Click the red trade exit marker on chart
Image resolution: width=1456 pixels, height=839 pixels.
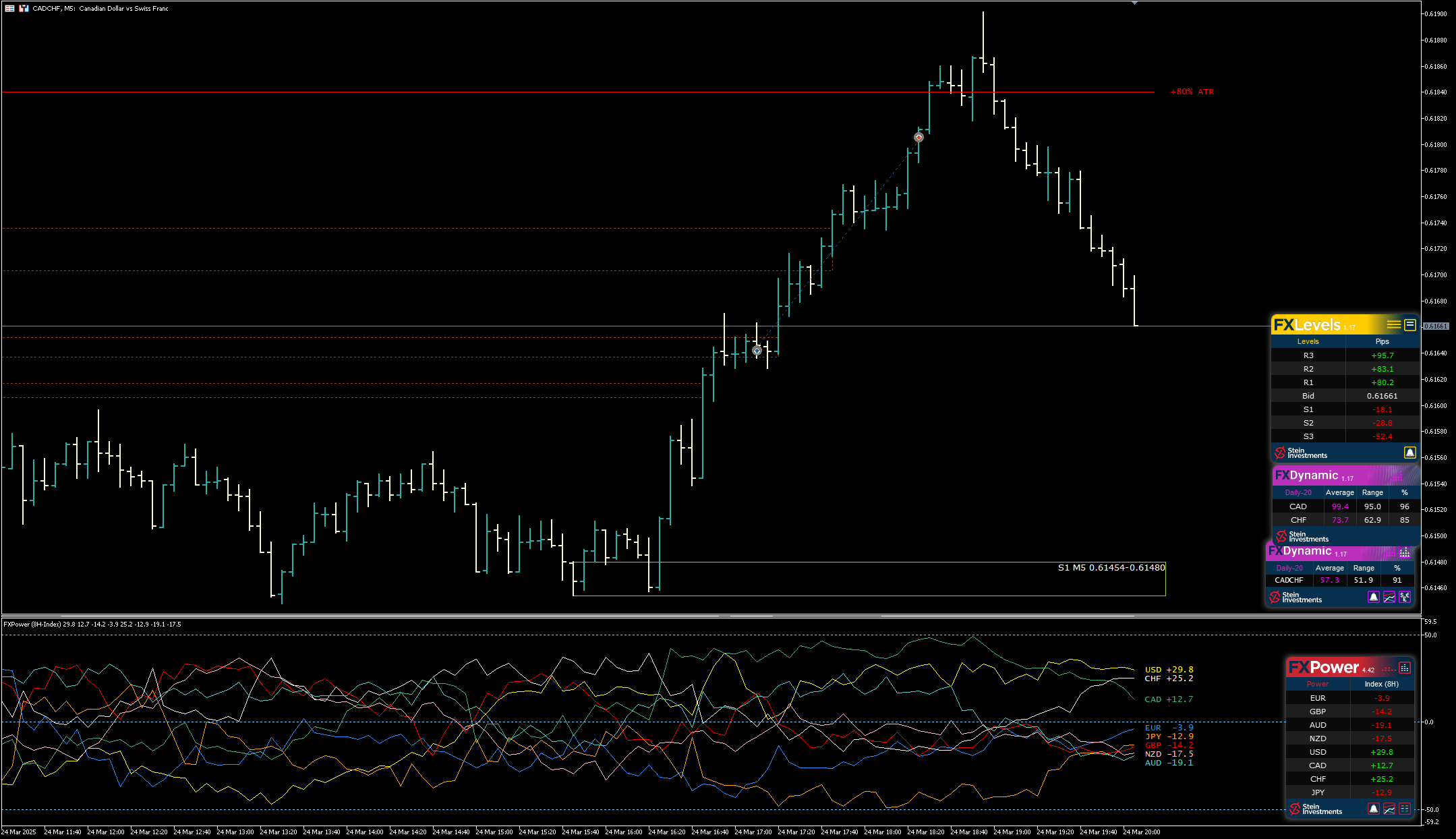point(919,138)
